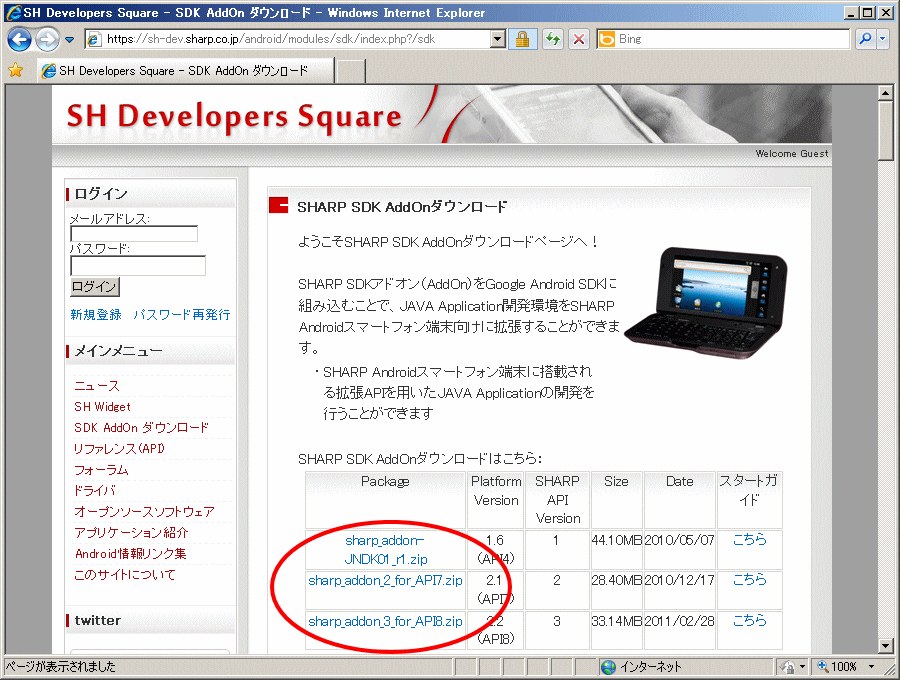
Task: Click the browser Back arrow button
Action: (x=20, y=39)
